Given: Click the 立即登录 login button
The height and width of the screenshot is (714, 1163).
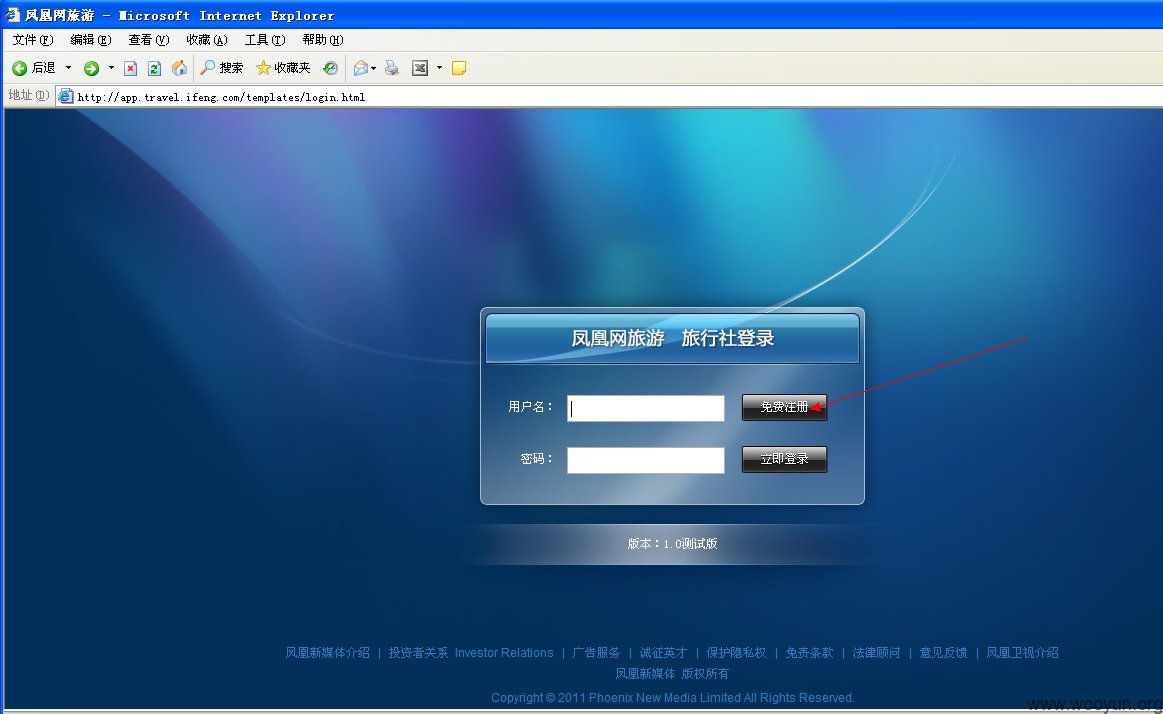Looking at the screenshot, I should click(x=784, y=459).
